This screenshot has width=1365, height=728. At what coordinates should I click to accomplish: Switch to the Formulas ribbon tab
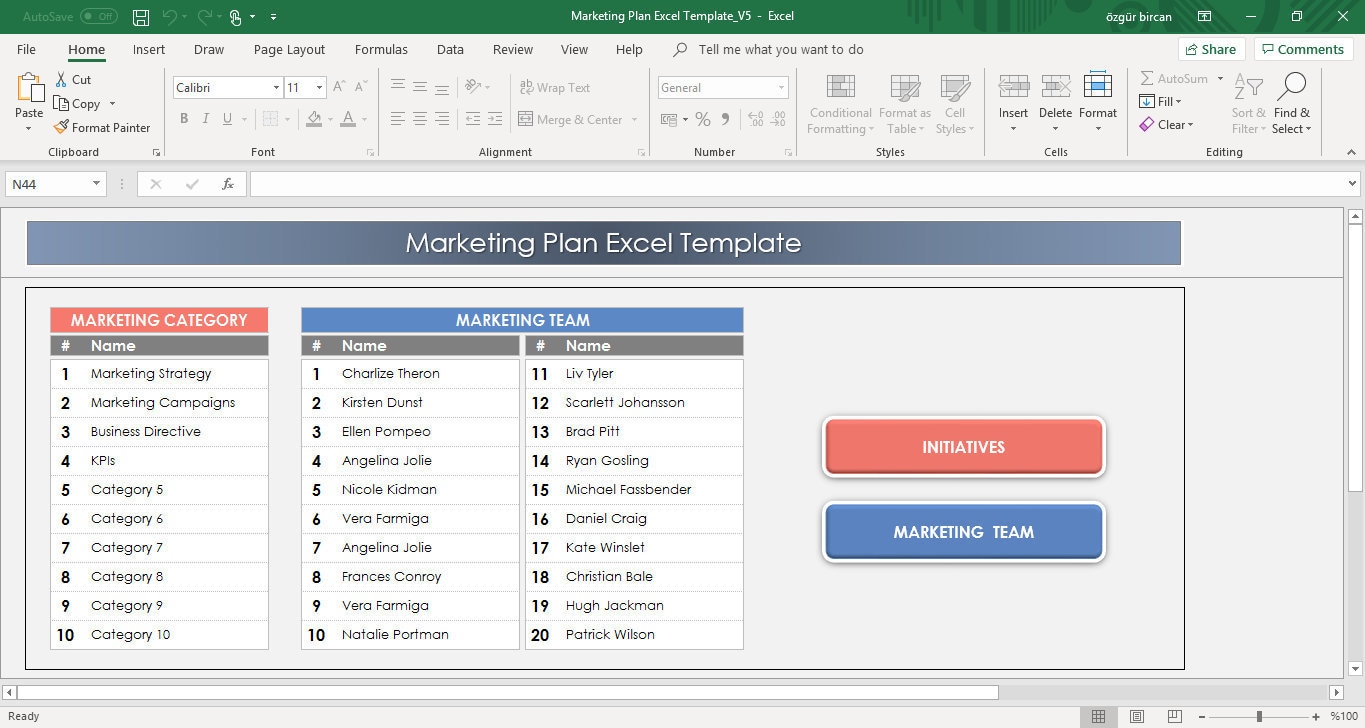[381, 49]
